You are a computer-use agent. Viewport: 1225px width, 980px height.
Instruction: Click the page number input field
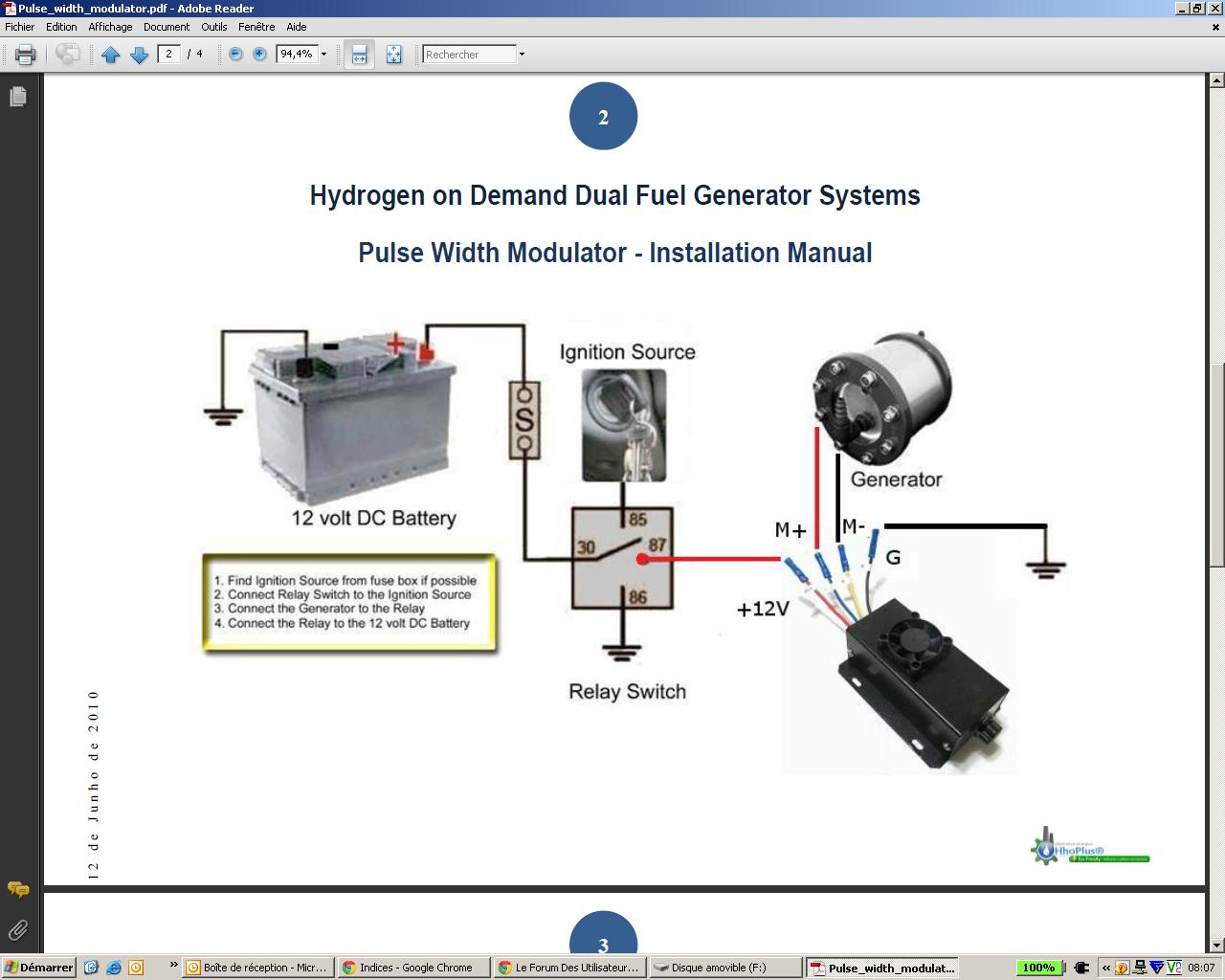point(169,55)
